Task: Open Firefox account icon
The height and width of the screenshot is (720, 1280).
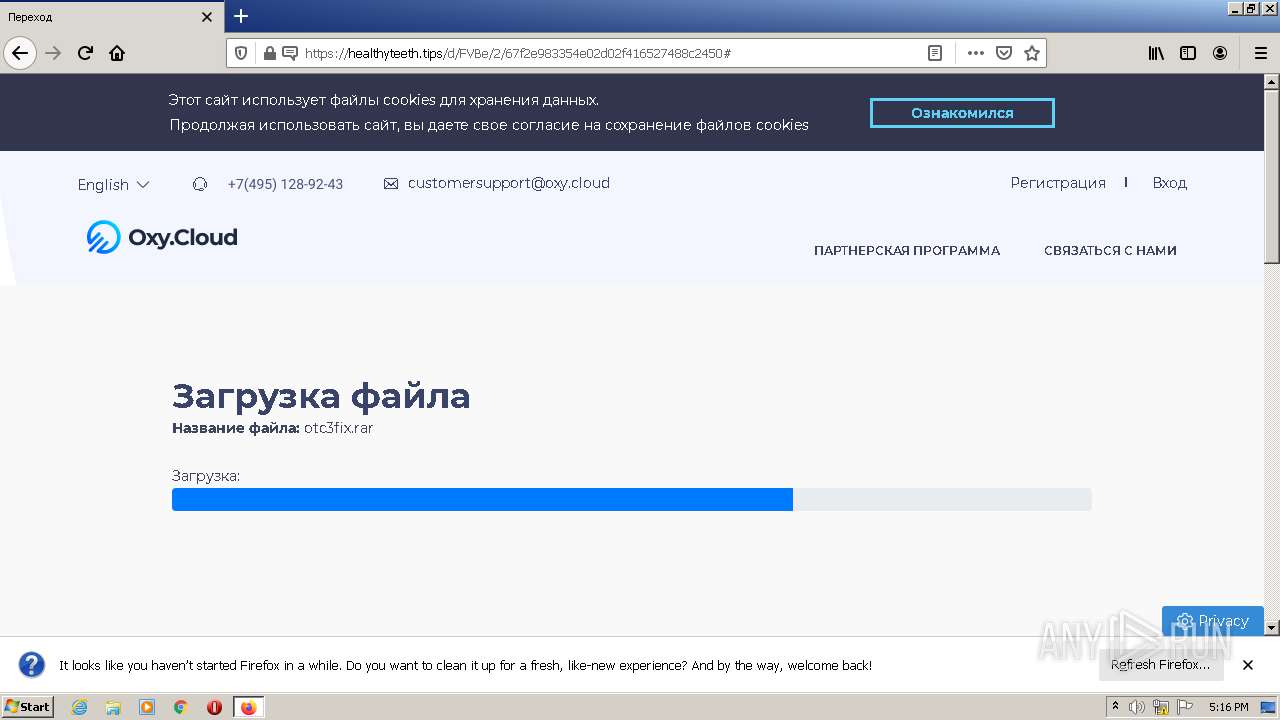Action: click(1220, 53)
